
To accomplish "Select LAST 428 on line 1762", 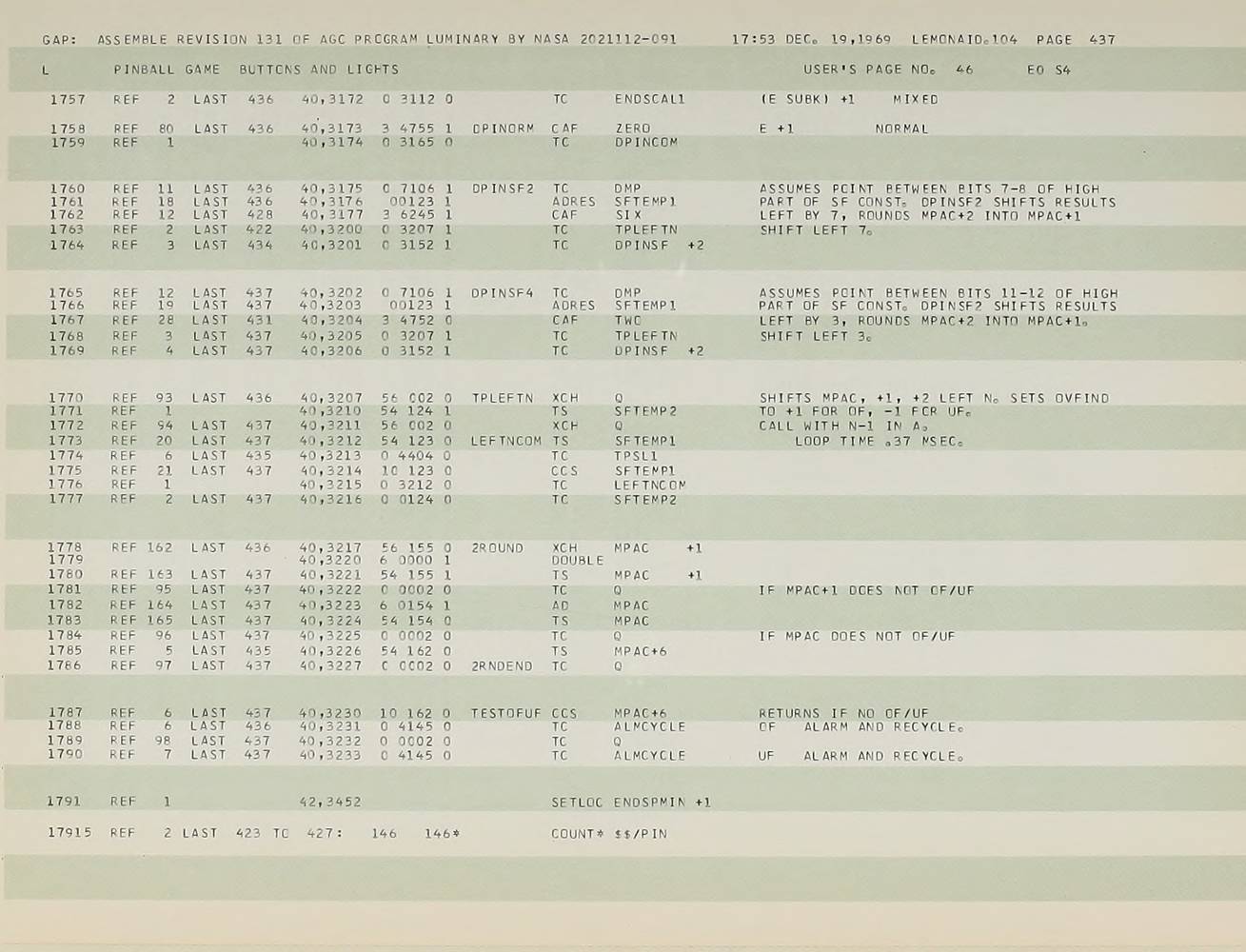I will (233, 216).
